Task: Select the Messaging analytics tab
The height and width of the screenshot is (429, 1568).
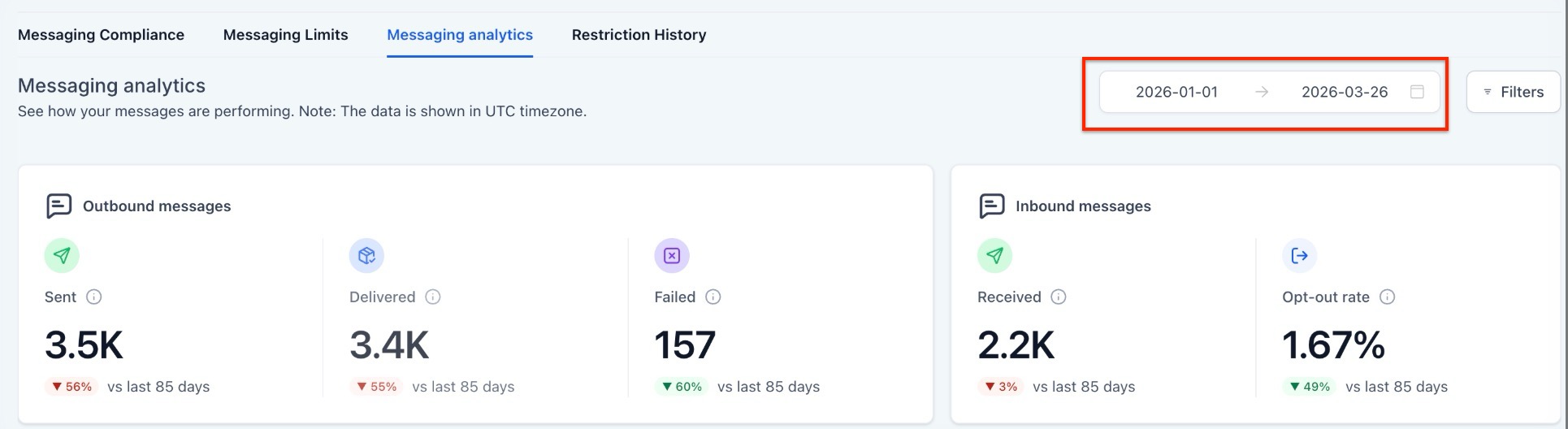Action: coord(460,35)
